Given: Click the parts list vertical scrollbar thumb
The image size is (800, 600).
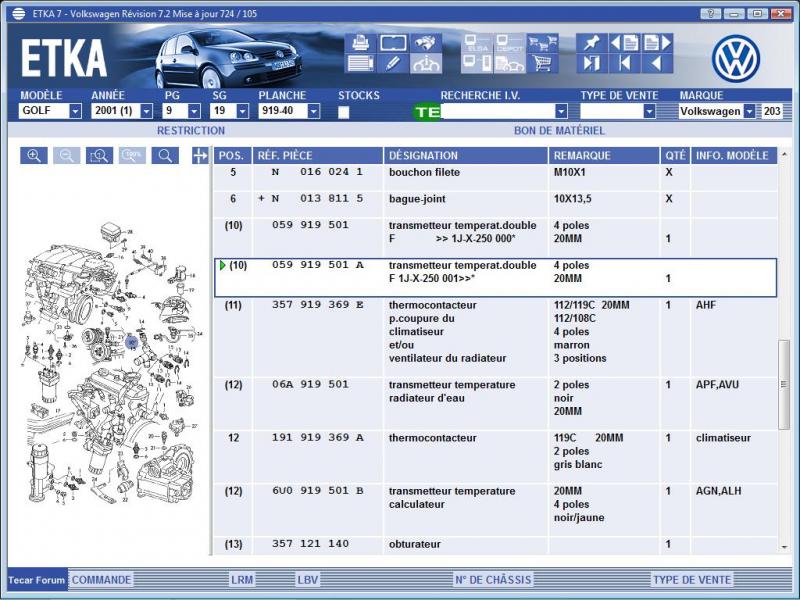Looking at the screenshot, I should 784,384.
